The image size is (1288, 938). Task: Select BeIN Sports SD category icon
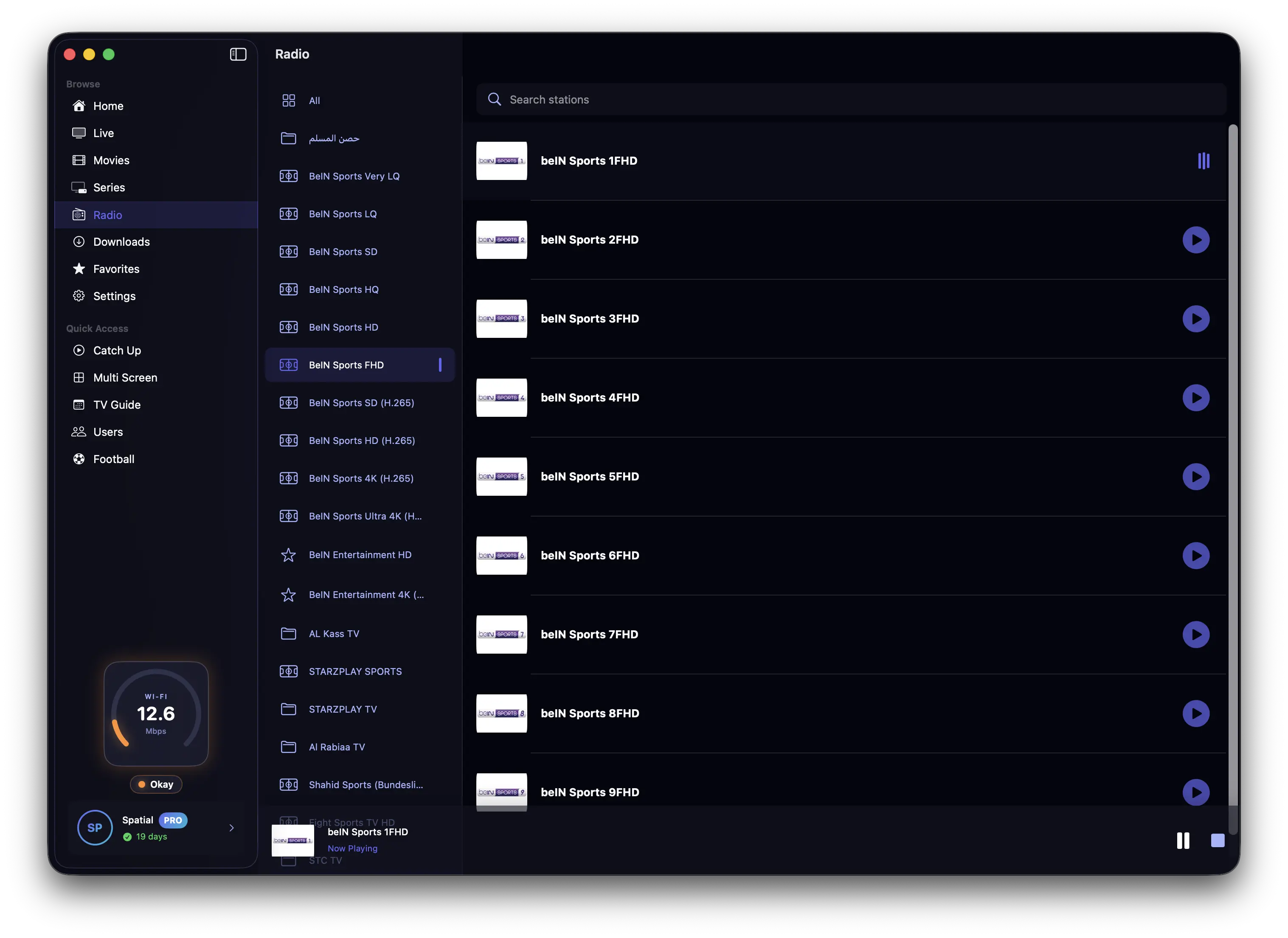point(289,252)
